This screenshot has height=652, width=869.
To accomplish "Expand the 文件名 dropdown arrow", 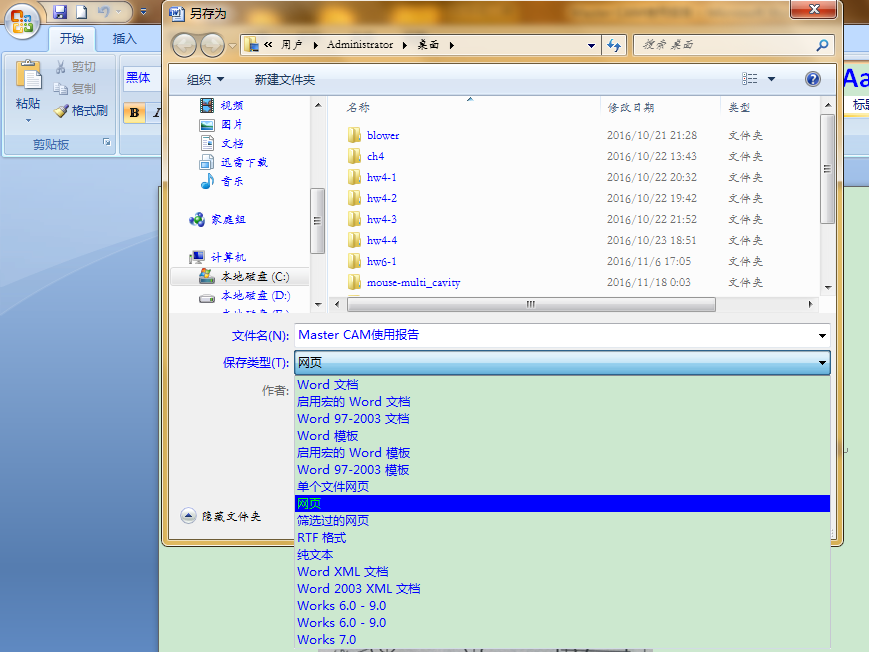I will coord(822,335).
